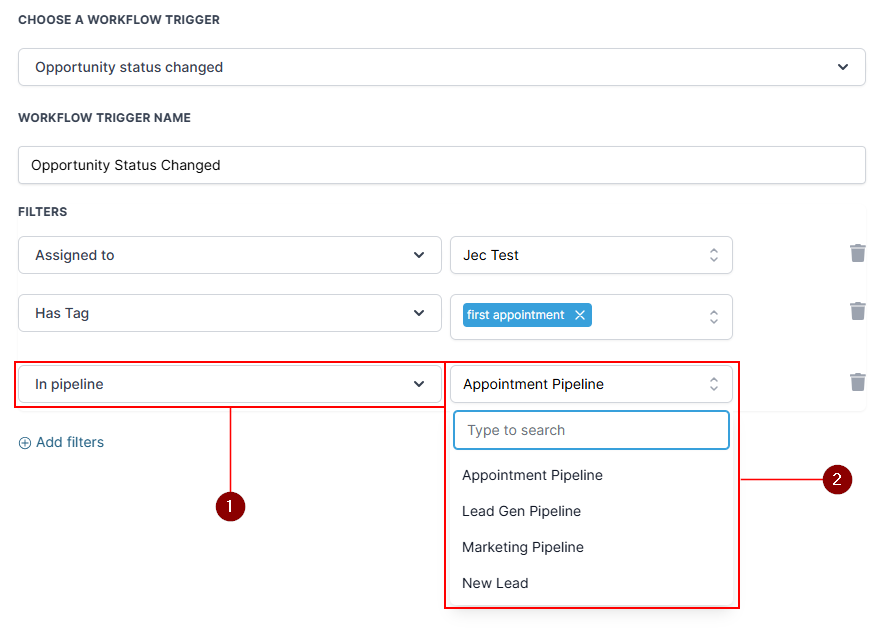
Task: Delete the Assigned to filter row
Action: [857, 253]
